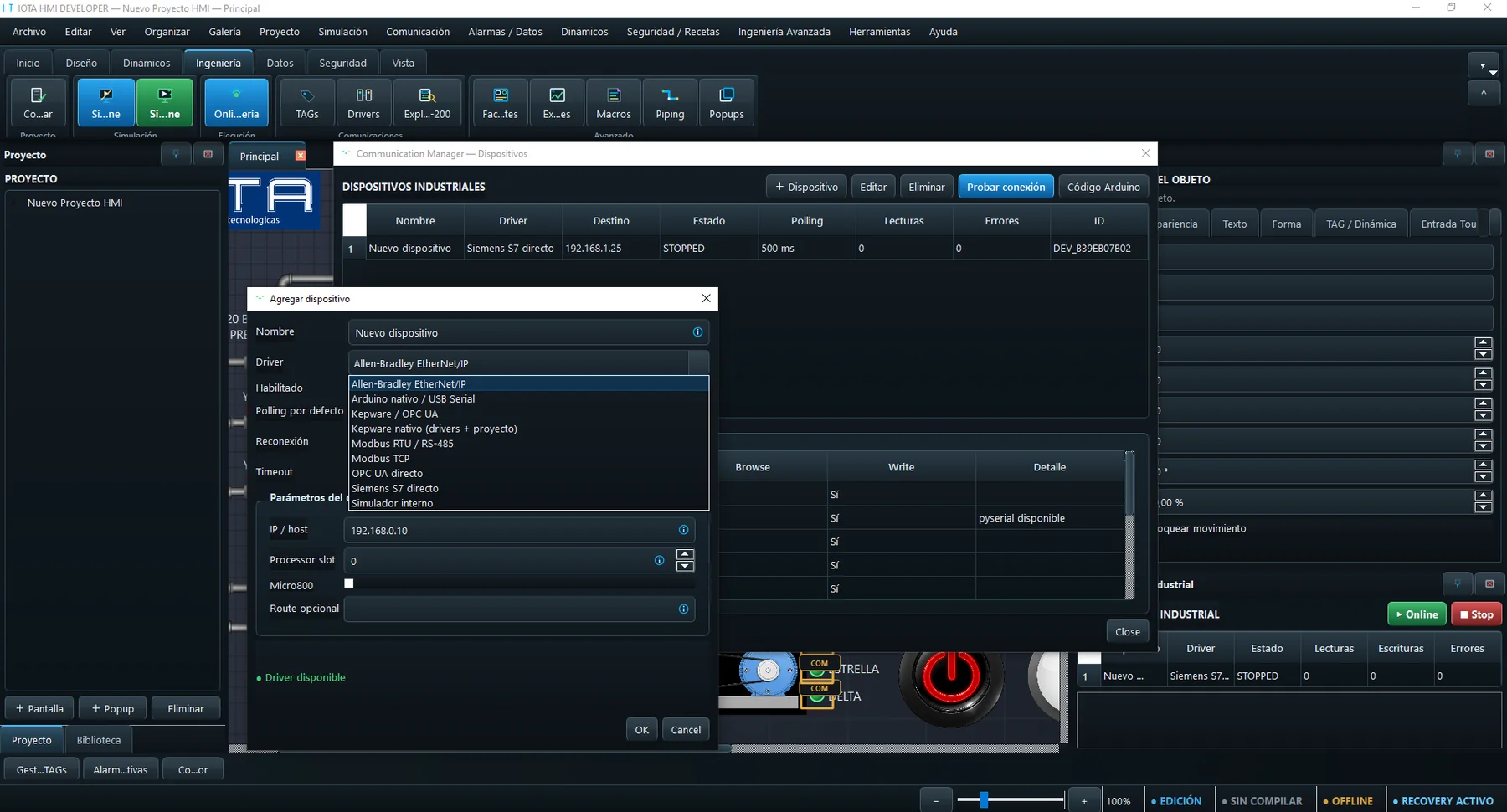This screenshot has width=1507, height=812.
Task: Increase the degrees value in properties panel
Action: (1484, 465)
